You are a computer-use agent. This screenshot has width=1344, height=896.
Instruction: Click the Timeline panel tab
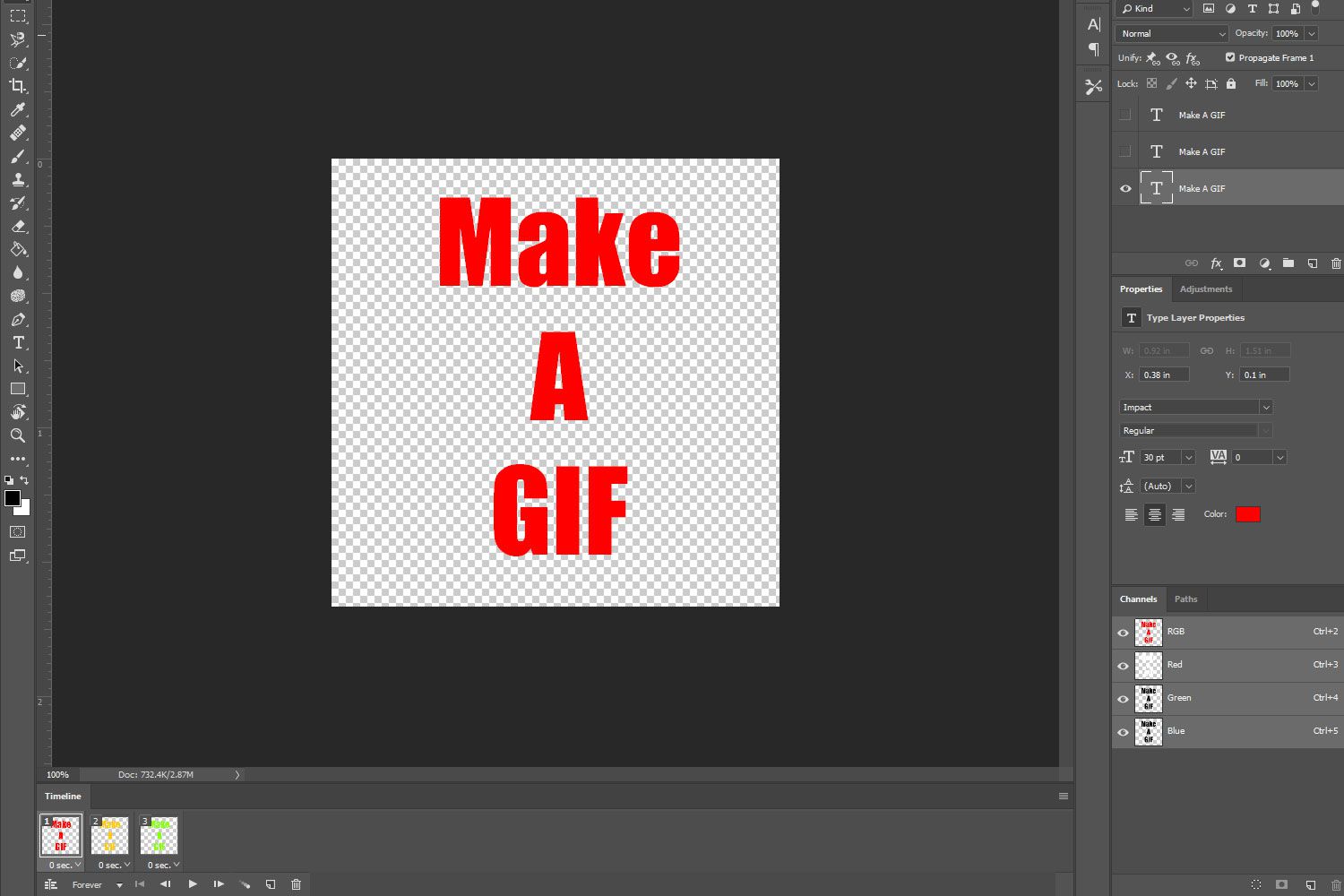click(x=63, y=796)
